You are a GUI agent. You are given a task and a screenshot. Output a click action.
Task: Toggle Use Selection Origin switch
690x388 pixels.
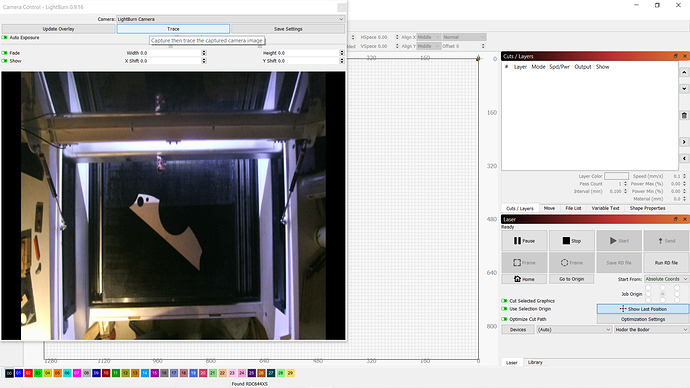(504, 309)
